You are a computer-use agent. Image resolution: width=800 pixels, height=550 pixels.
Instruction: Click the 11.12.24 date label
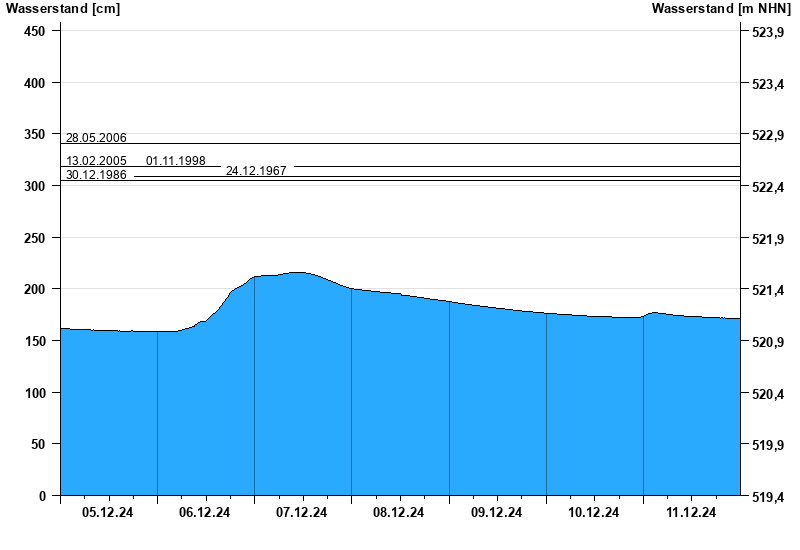point(691,513)
